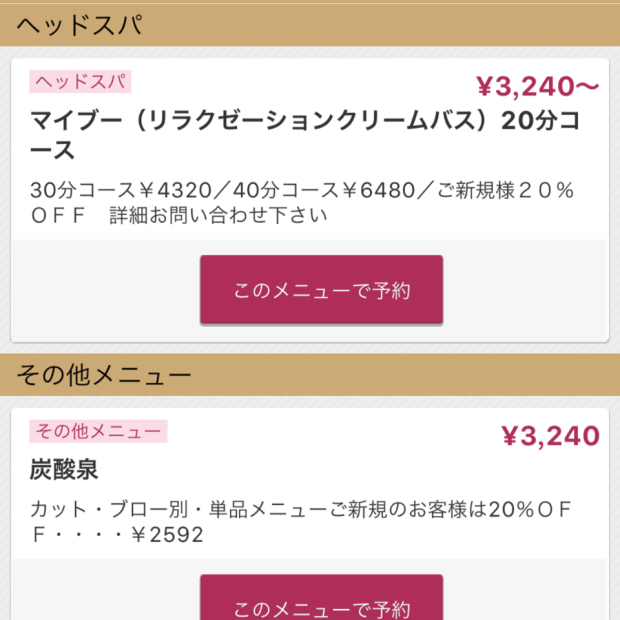Tap the その他メニュー section header bar
620x620 pixels.
tap(310, 376)
